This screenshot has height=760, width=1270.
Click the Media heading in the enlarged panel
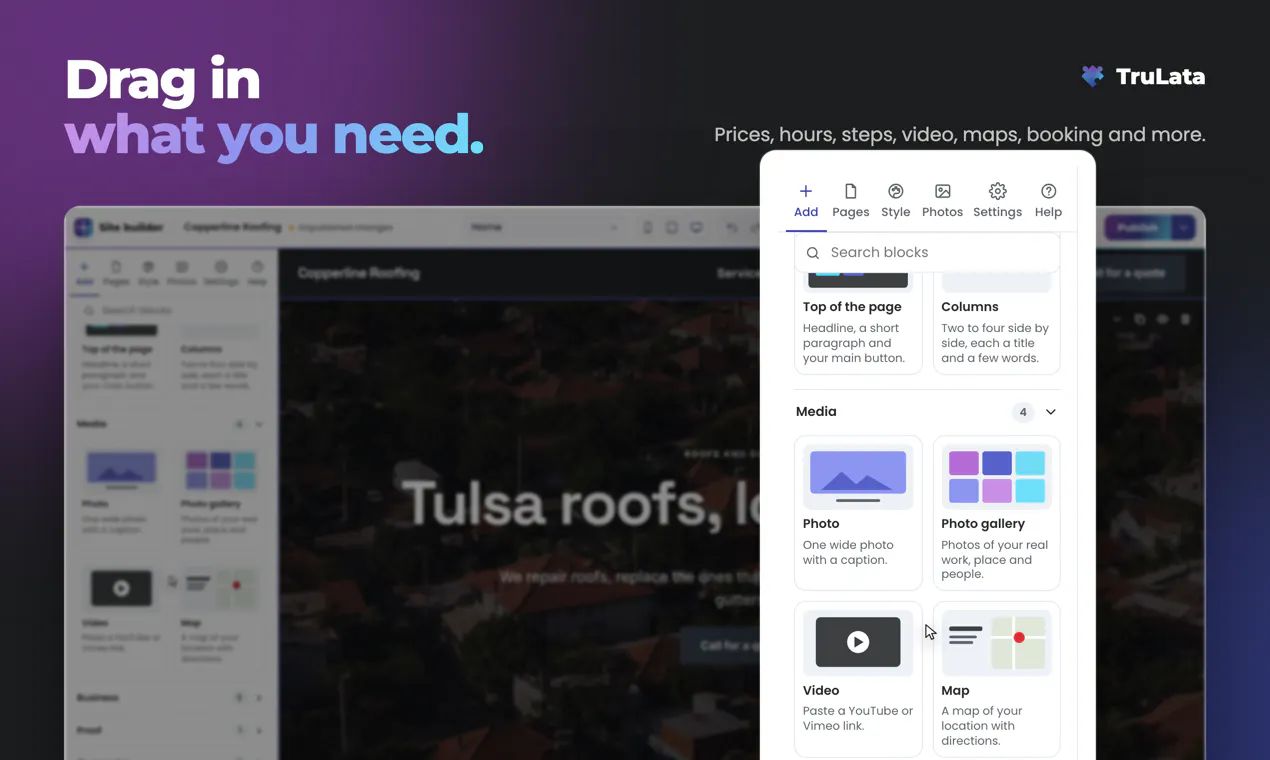click(x=816, y=412)
